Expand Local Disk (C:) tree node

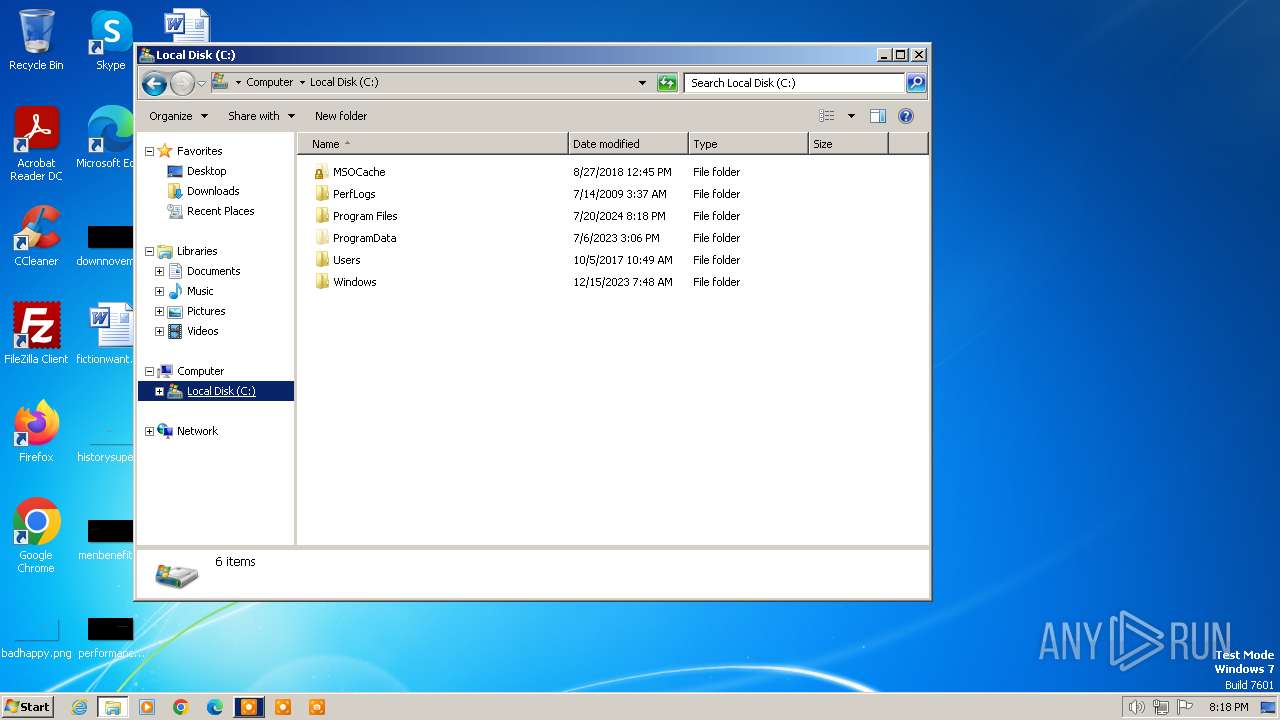[159, 391]
